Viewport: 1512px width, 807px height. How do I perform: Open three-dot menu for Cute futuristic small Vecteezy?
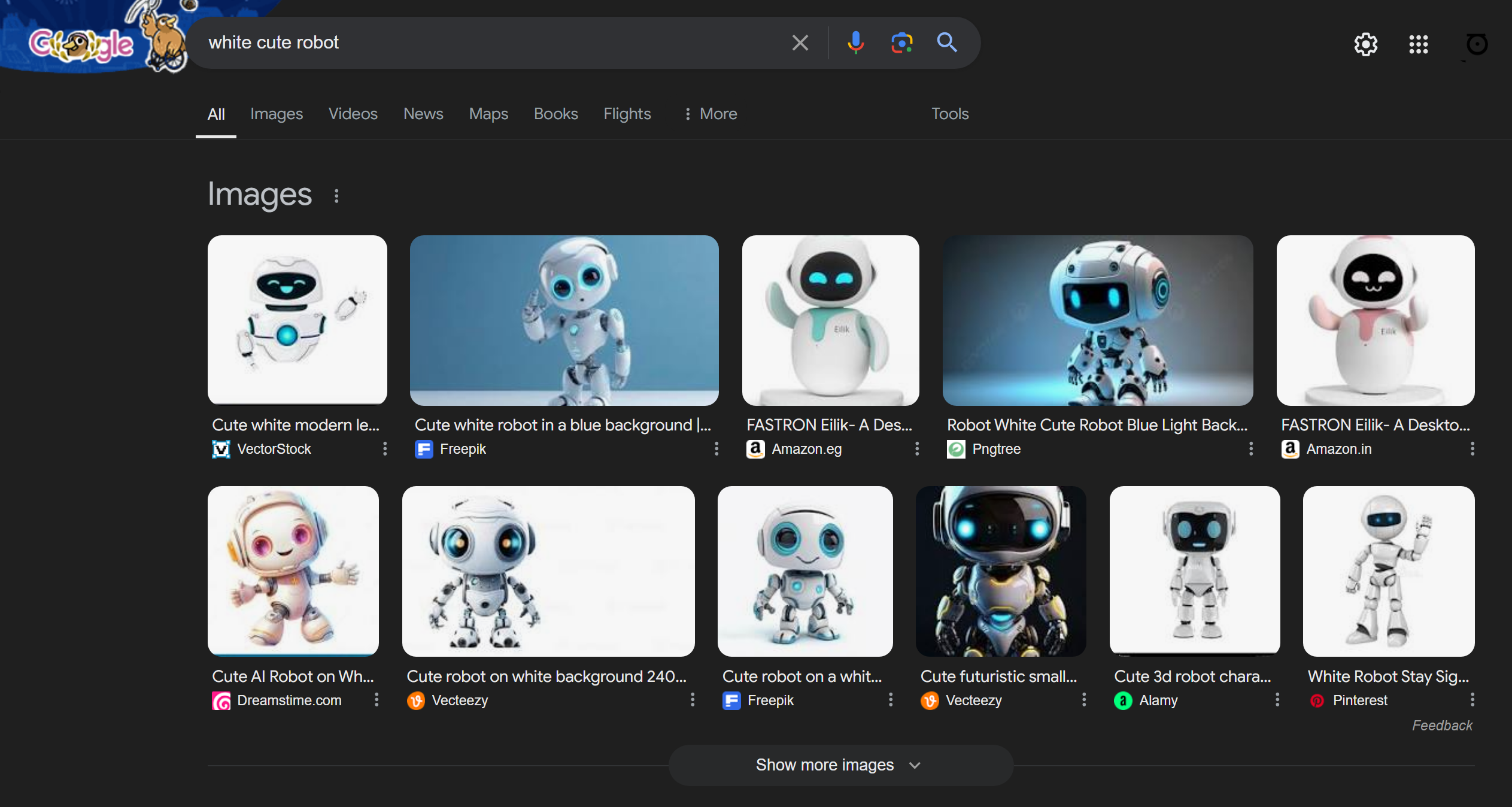(1084, 700)
